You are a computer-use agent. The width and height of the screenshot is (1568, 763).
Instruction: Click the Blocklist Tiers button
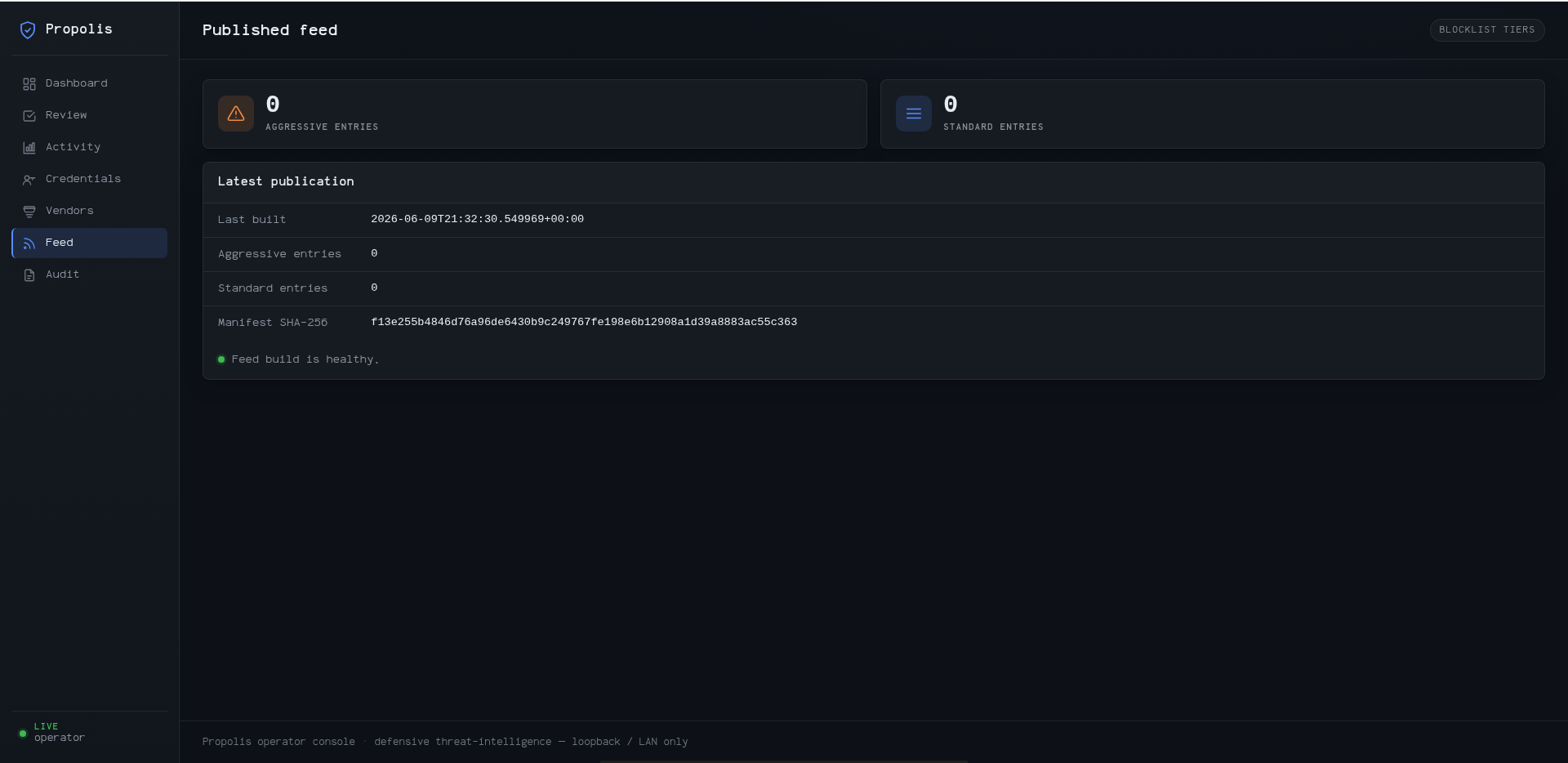click(x=1486, y=30)
